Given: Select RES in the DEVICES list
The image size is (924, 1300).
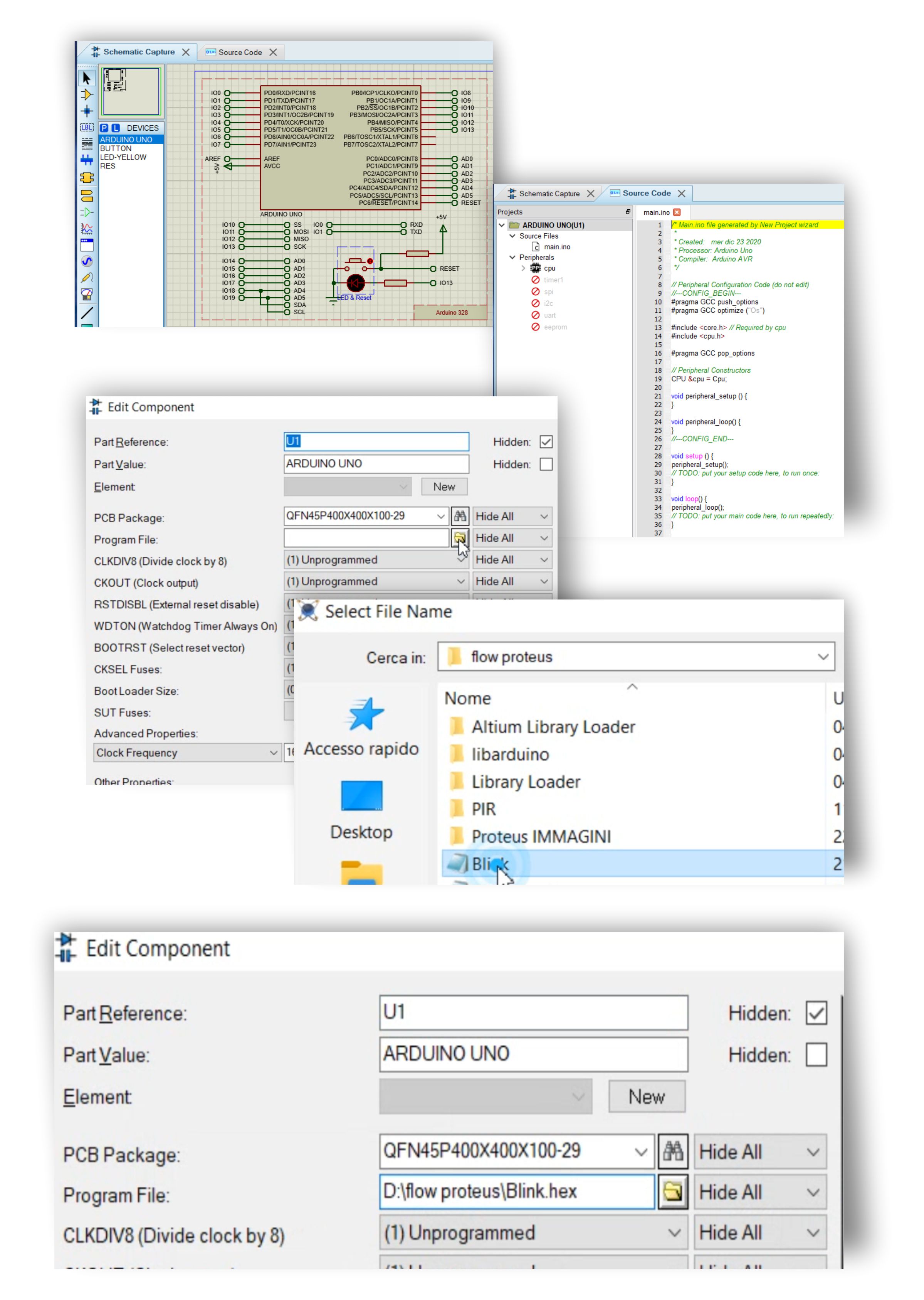Looking at the screenshot, I should click(x=108, y=167).
